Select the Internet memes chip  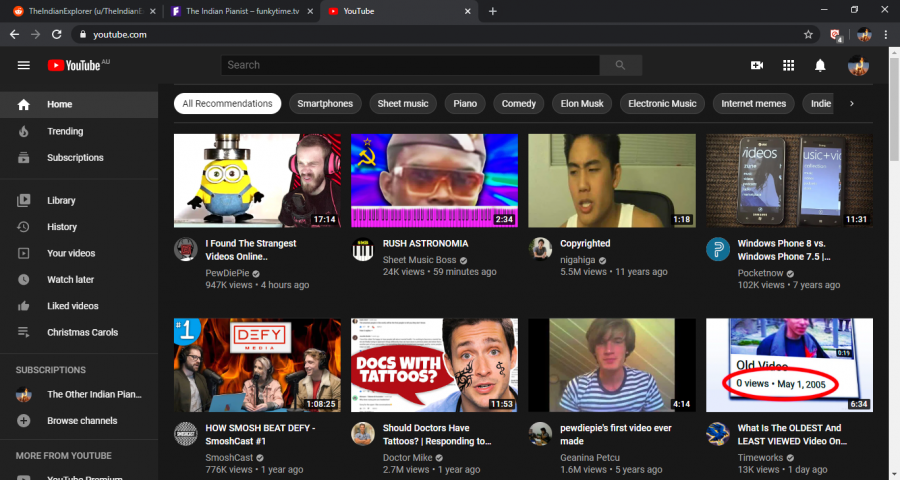754,104
